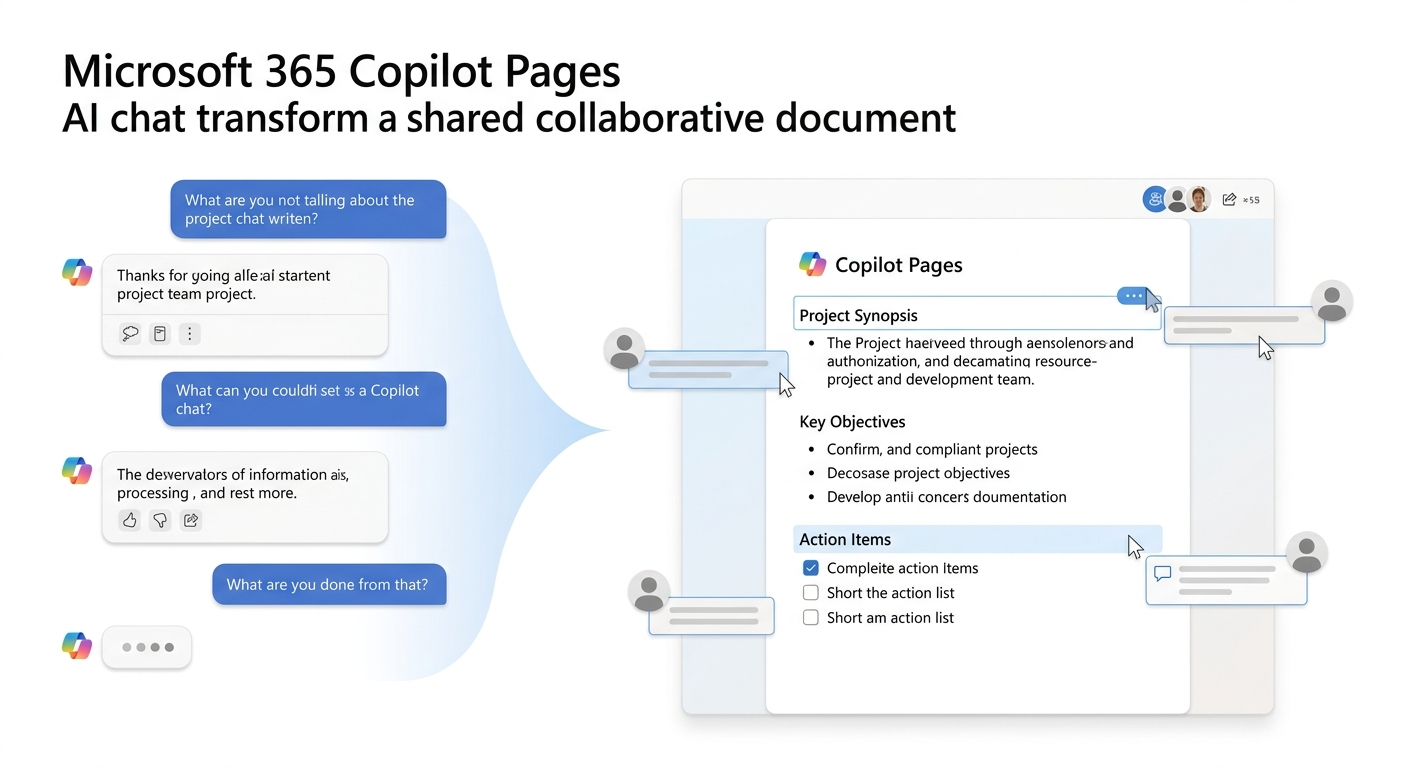The image size is (1408, 768).
Task: Click the subtitle 'AI chat transform a shared collaborative document'
Action: click(509, 118)
